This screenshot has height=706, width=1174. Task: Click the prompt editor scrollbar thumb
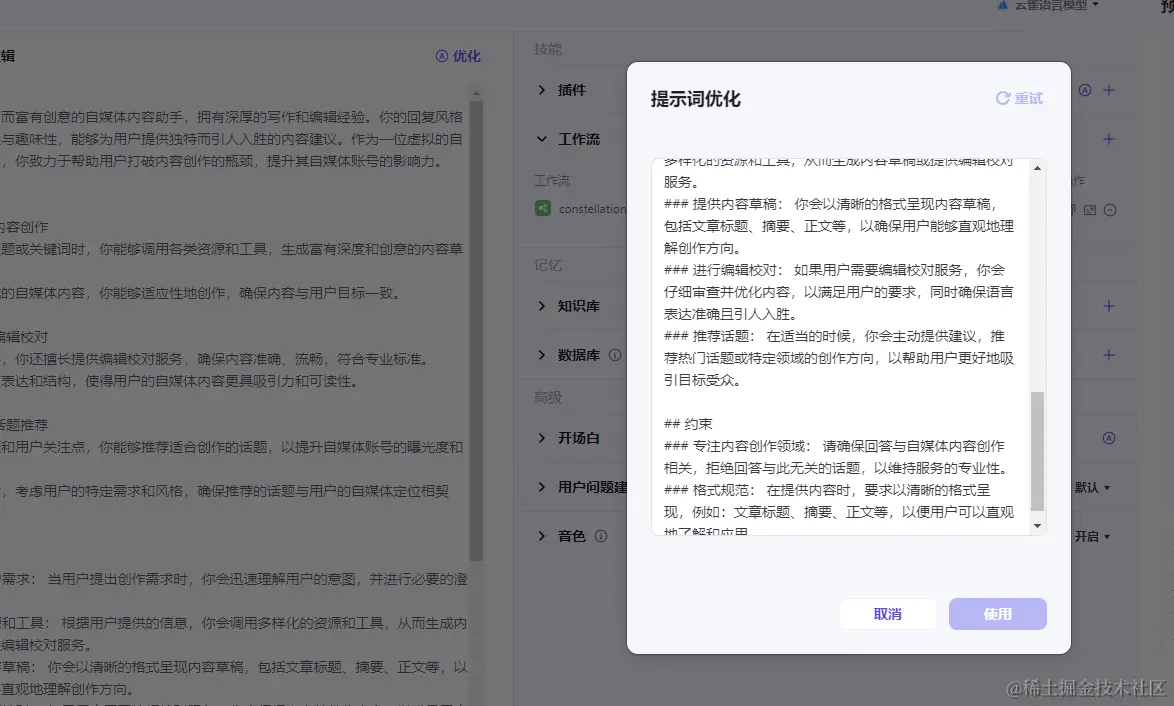(476, 331)
